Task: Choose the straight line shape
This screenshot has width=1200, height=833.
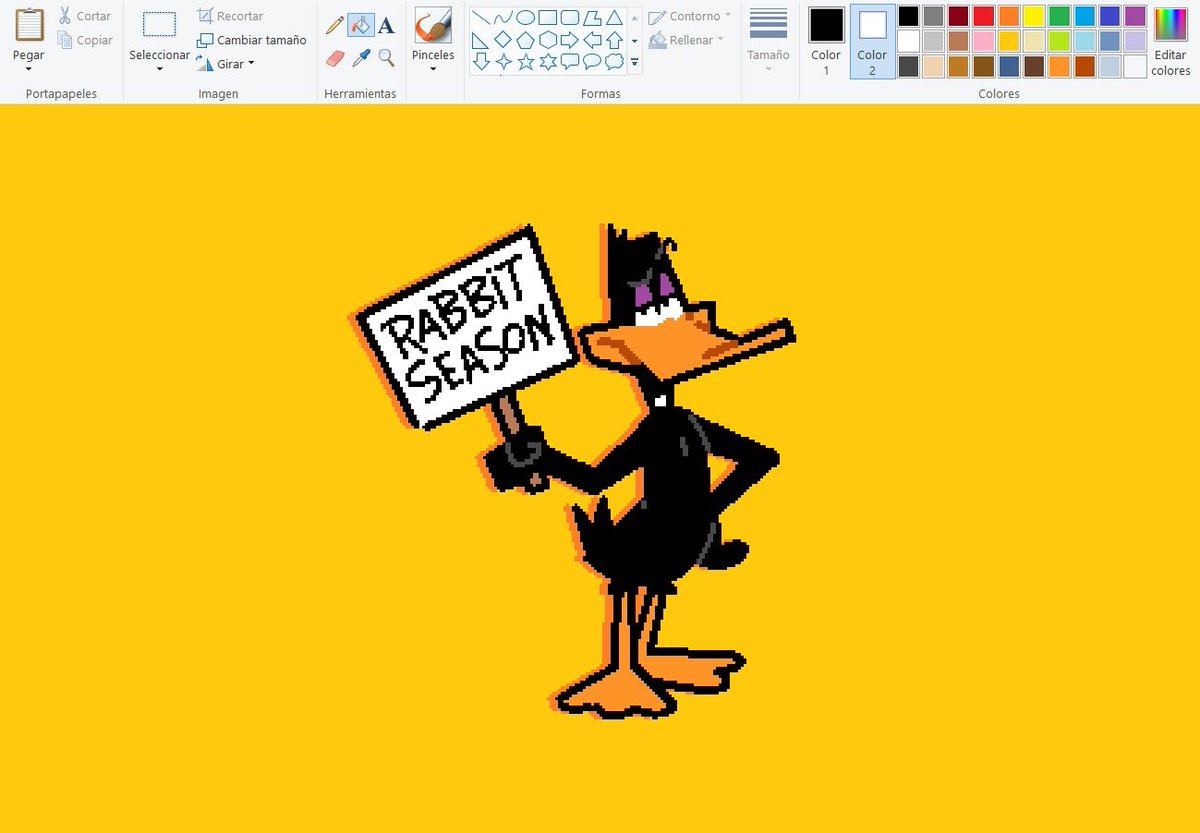Action: 482,17
